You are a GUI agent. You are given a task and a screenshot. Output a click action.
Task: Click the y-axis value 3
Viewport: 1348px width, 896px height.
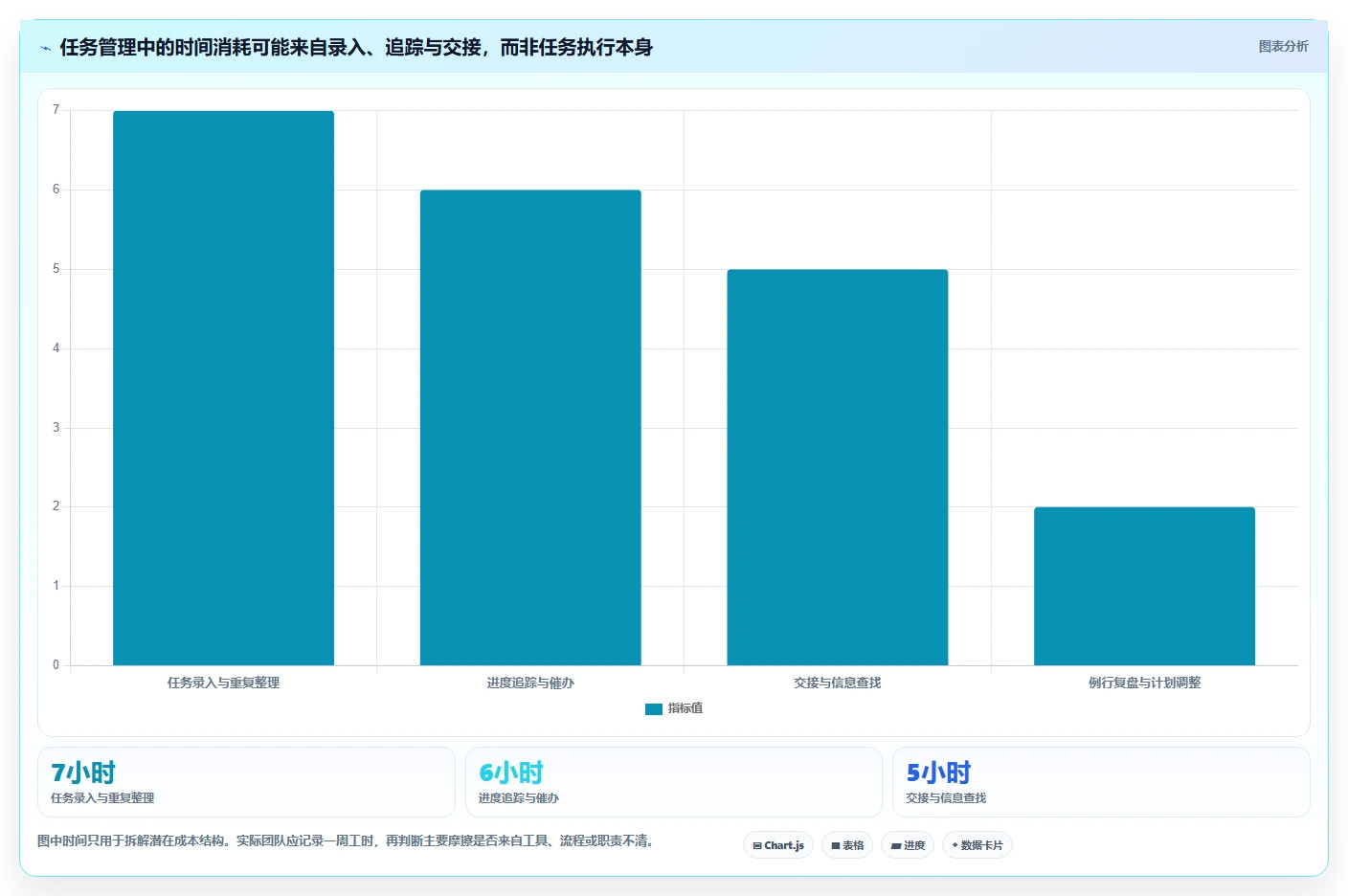tap(56, 428)
